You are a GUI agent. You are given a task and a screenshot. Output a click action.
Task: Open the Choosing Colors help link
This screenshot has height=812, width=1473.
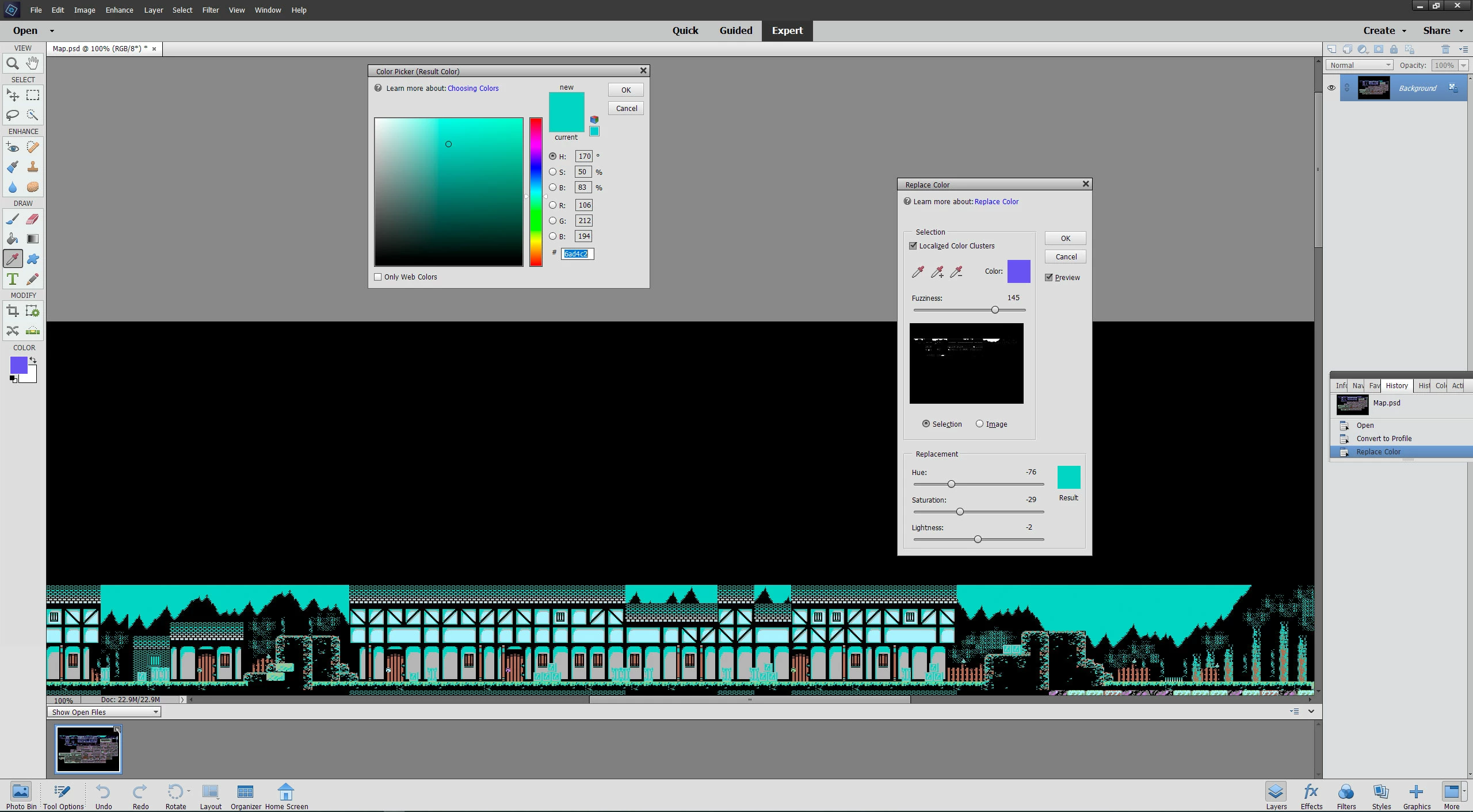[x=472, y=88]
